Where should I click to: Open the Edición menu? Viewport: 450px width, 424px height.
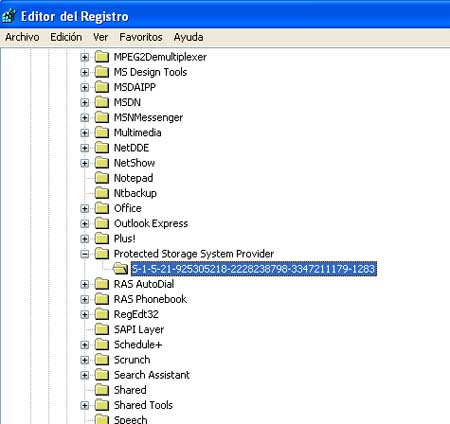[66, 37]
